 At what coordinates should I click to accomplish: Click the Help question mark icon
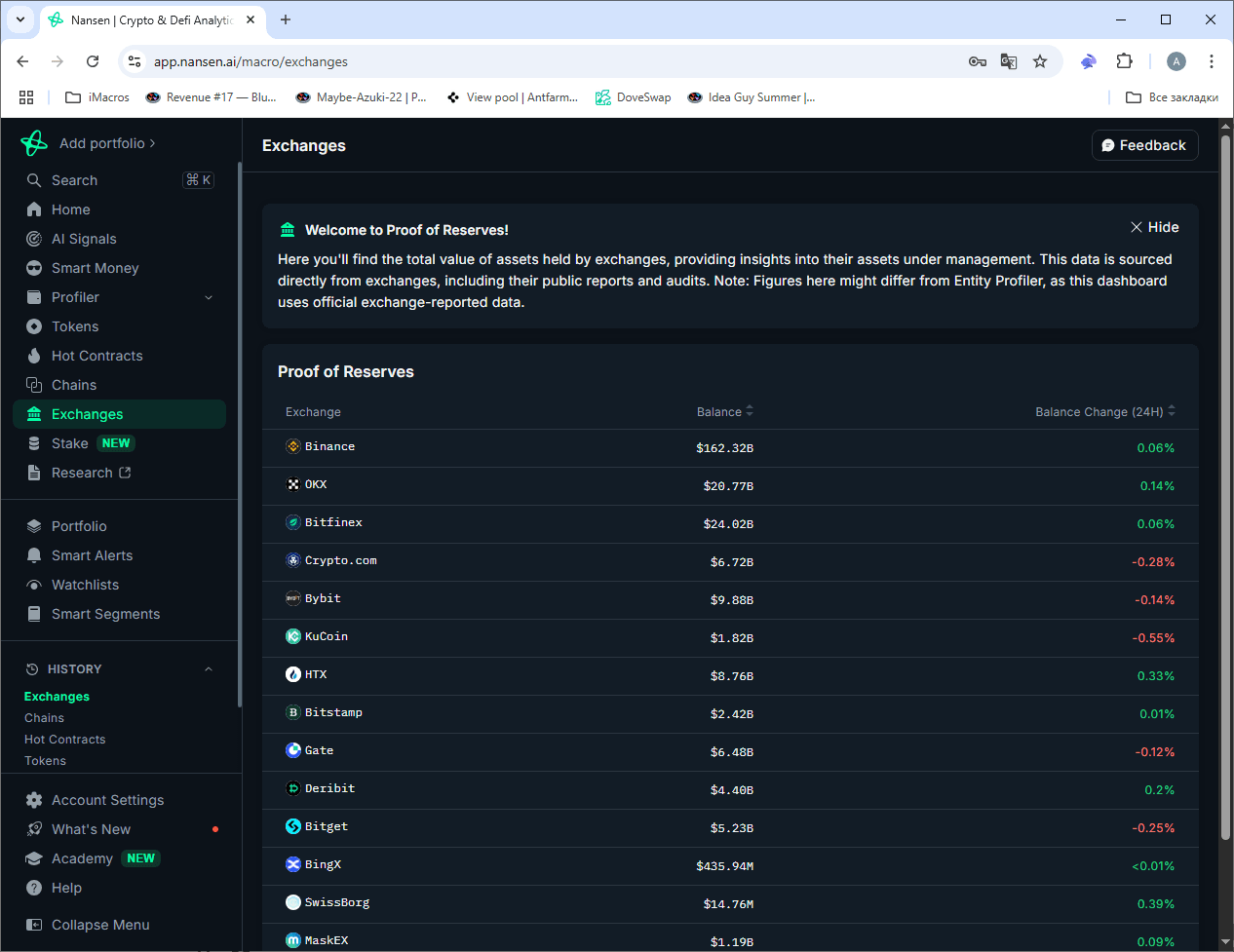pyautogui.click(x=34, y=888)
